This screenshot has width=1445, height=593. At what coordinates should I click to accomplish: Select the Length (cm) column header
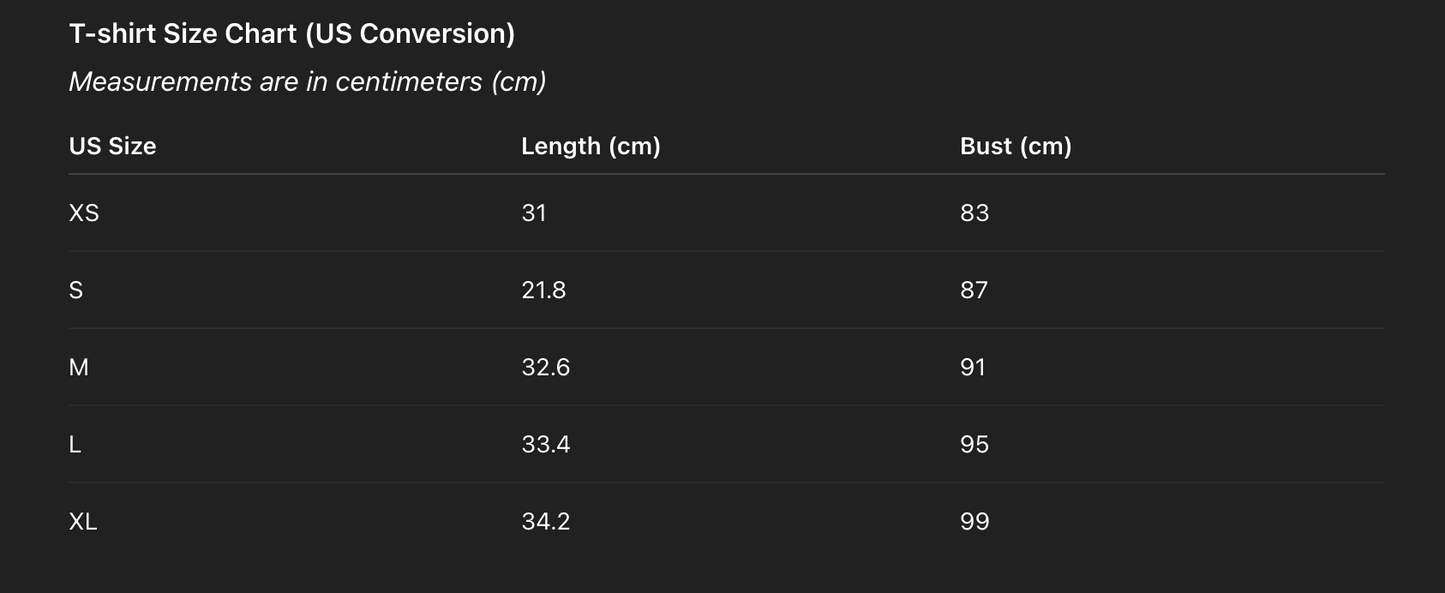tap(591, 146)
